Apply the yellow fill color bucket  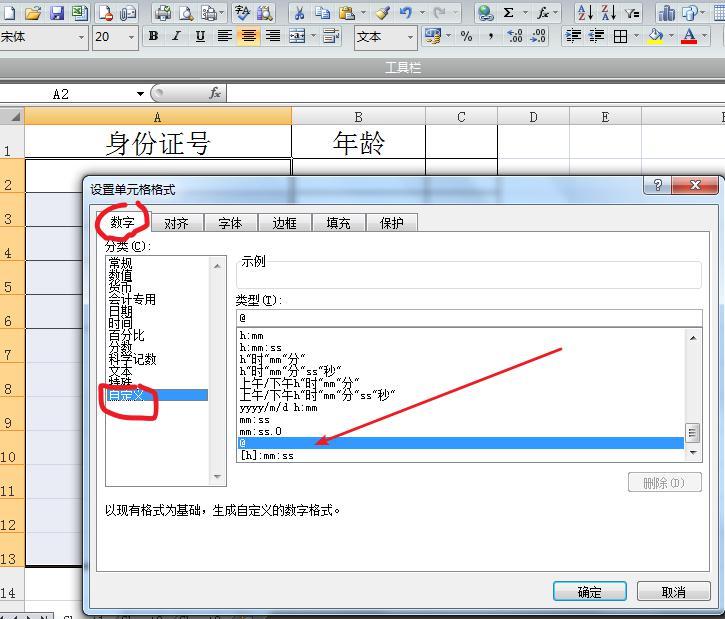pos(655,36)
